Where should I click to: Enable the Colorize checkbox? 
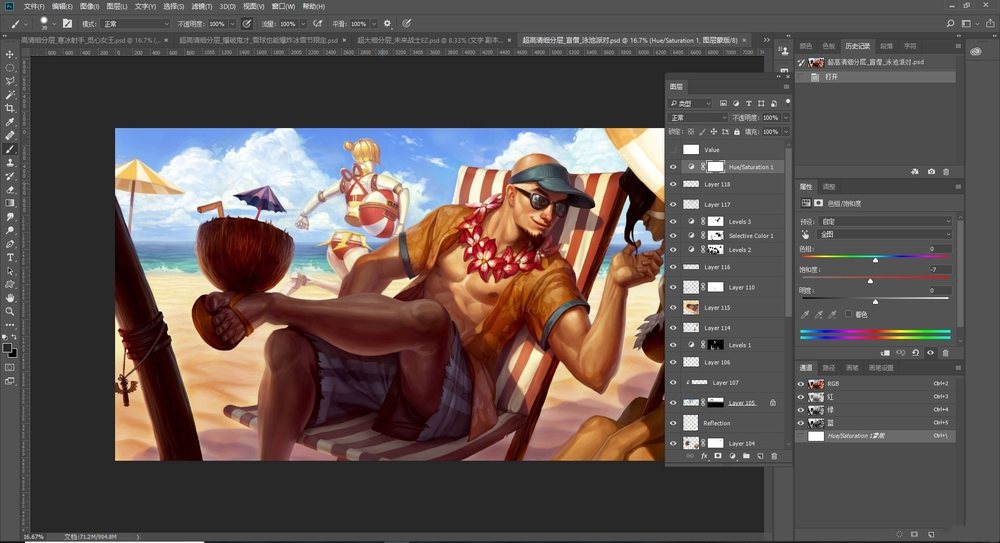tap(849, 314)
